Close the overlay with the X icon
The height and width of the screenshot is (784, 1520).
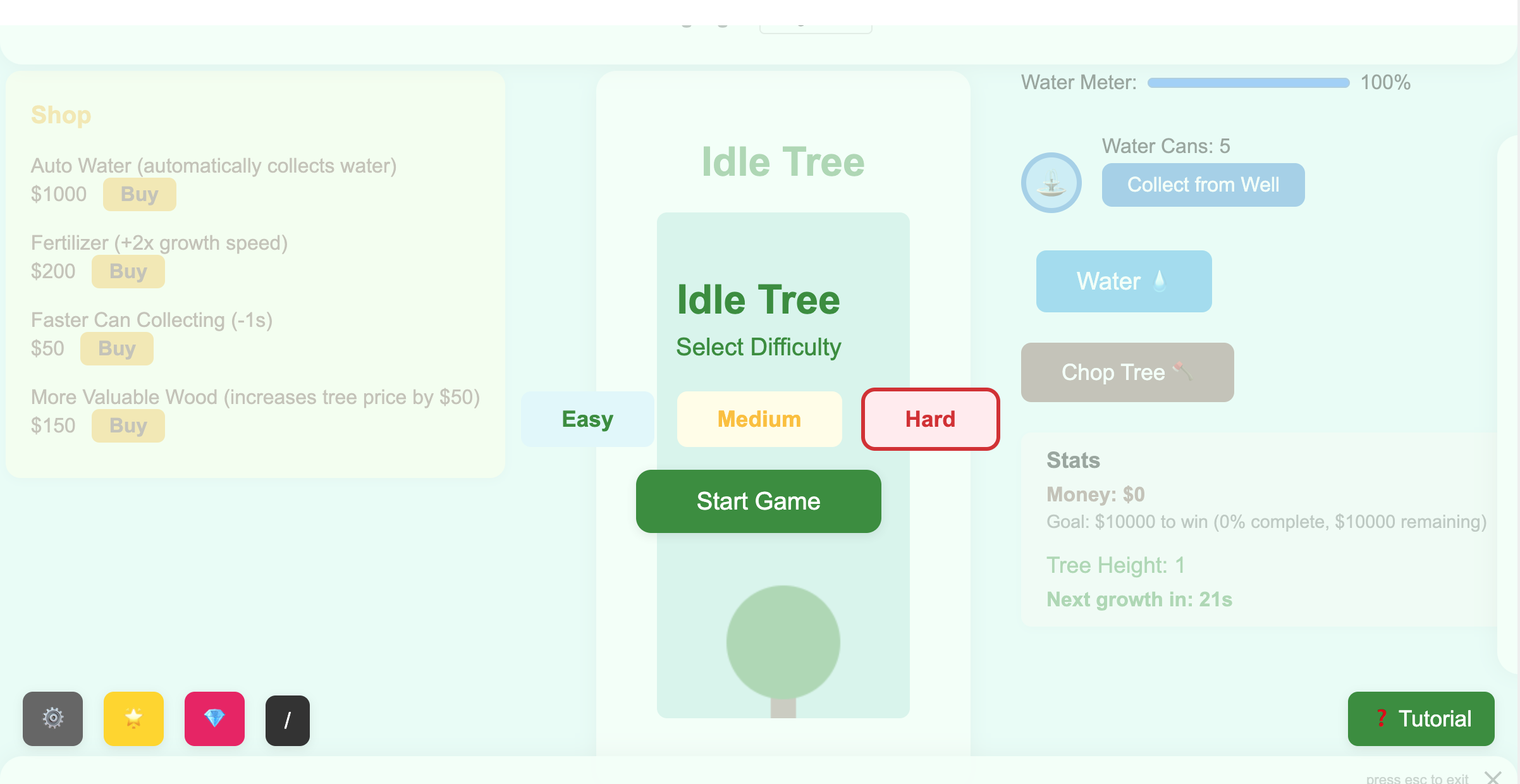pyautogui.click(x=1493, y=777)
